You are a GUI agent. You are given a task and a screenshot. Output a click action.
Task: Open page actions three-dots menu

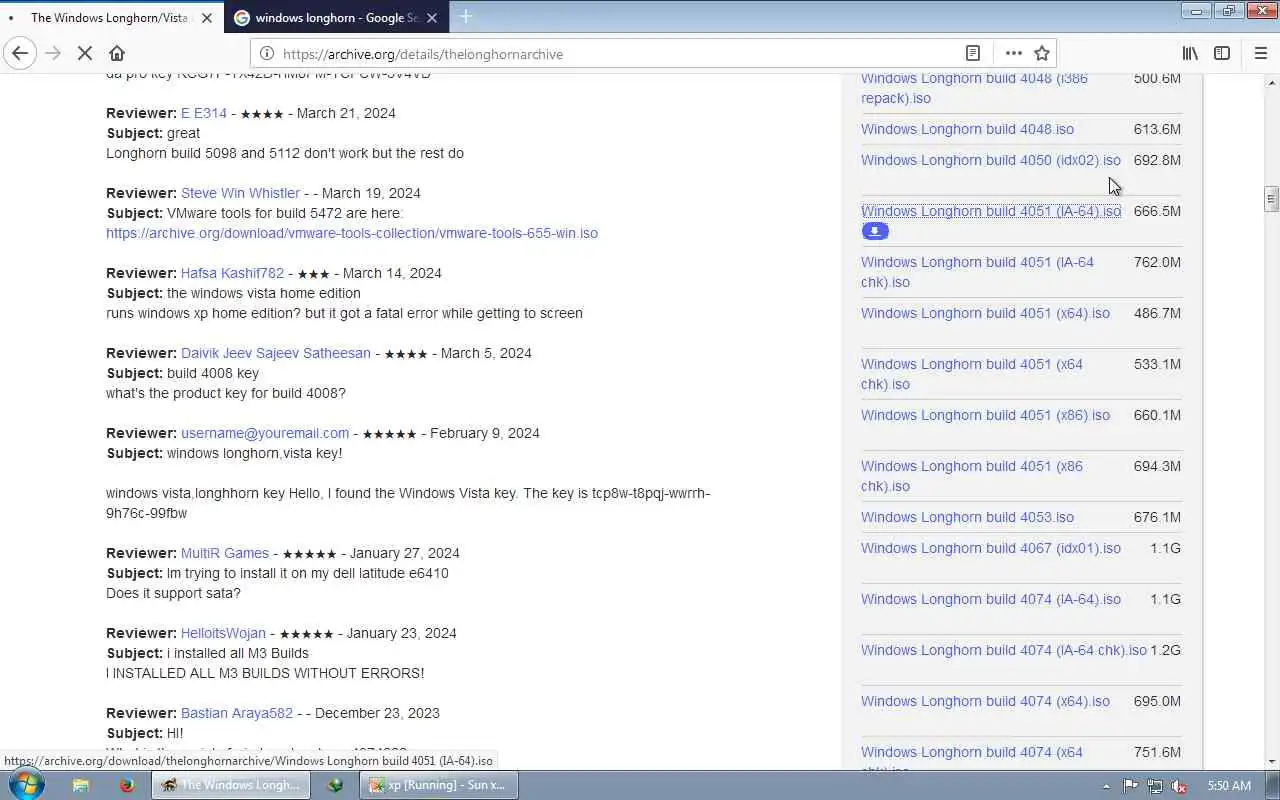point(1013,54)
